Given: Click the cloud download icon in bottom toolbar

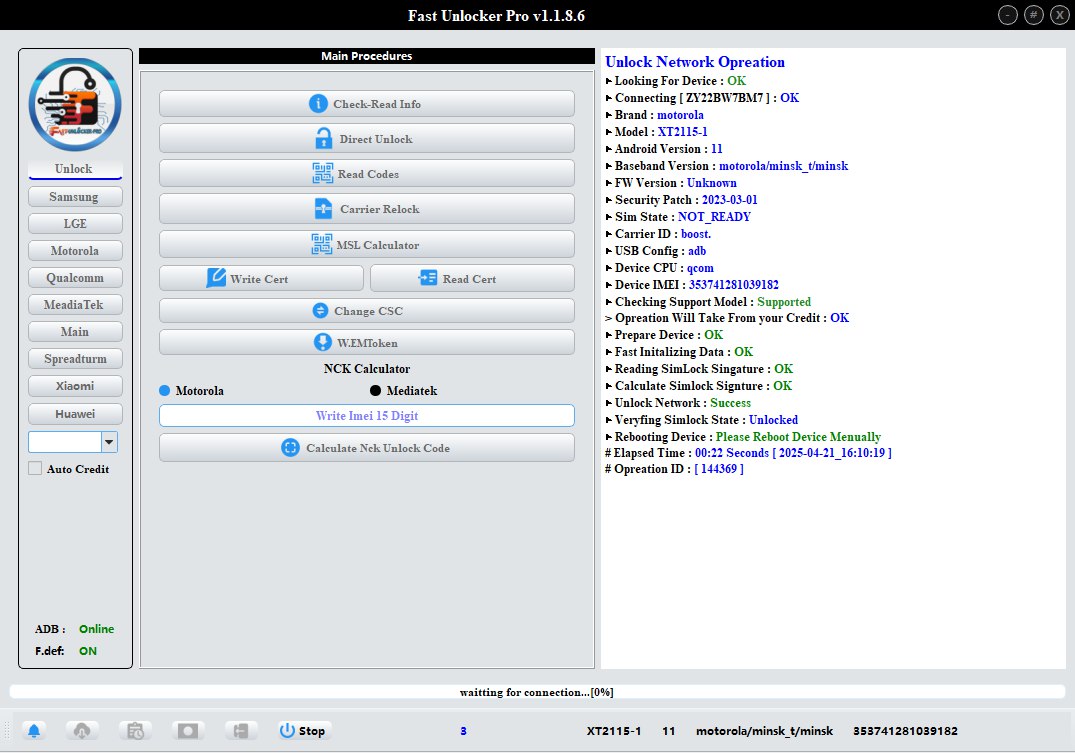Looking at the screenshot, I should pos(82,731).
